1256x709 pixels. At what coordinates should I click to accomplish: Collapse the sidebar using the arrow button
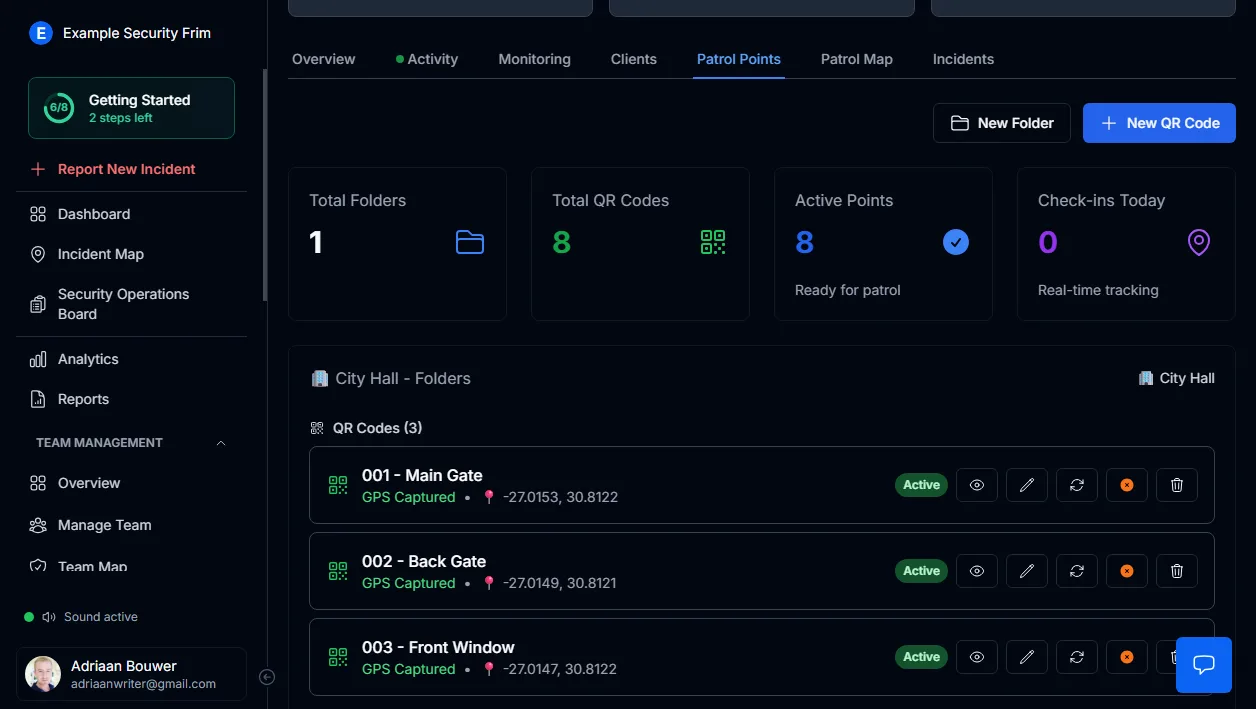click(x=267, y=677)
